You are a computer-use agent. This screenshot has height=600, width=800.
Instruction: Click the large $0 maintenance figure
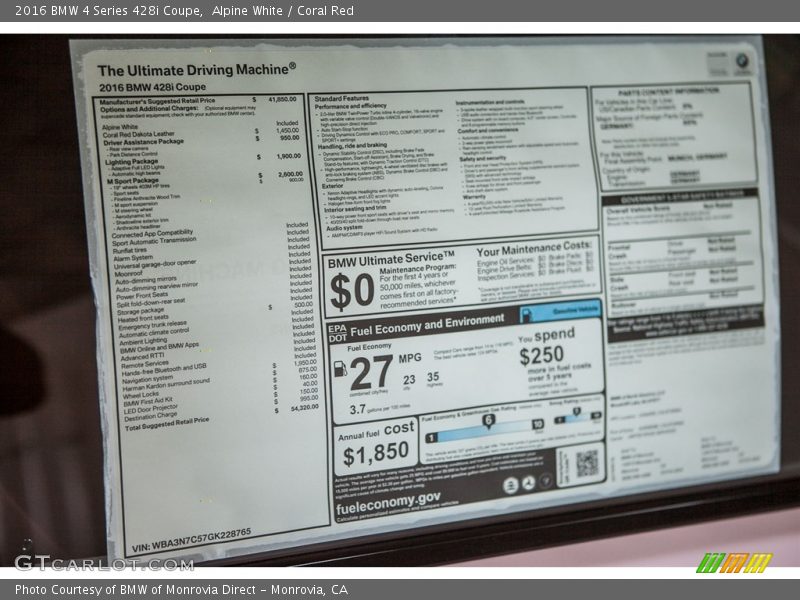click(352, 291)
